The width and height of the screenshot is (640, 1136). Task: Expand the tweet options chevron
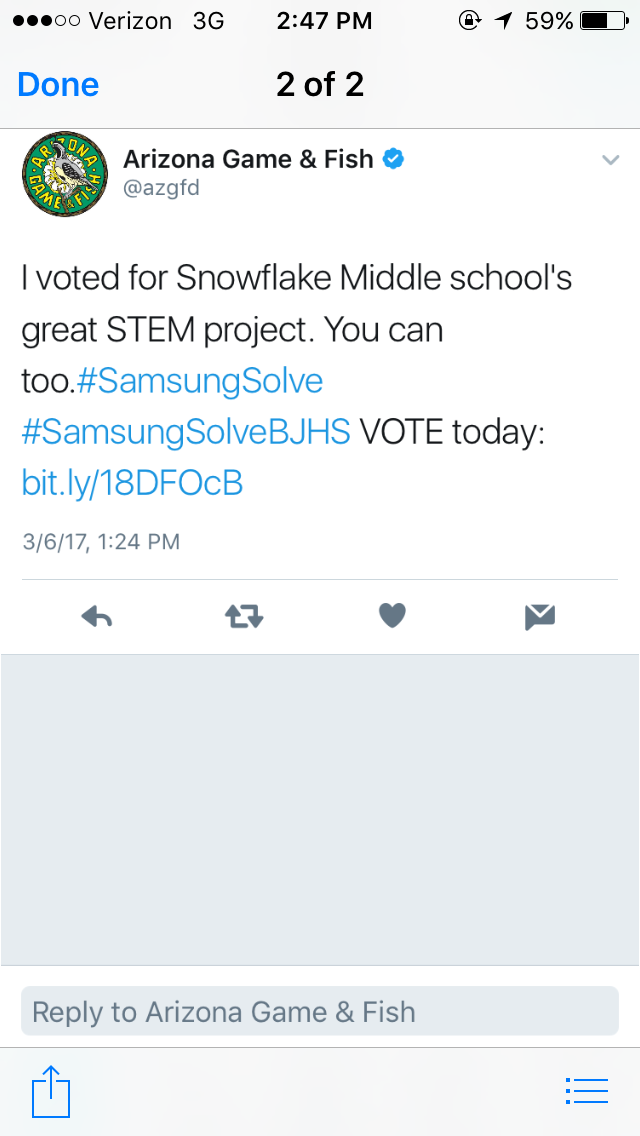pos(611,159)
